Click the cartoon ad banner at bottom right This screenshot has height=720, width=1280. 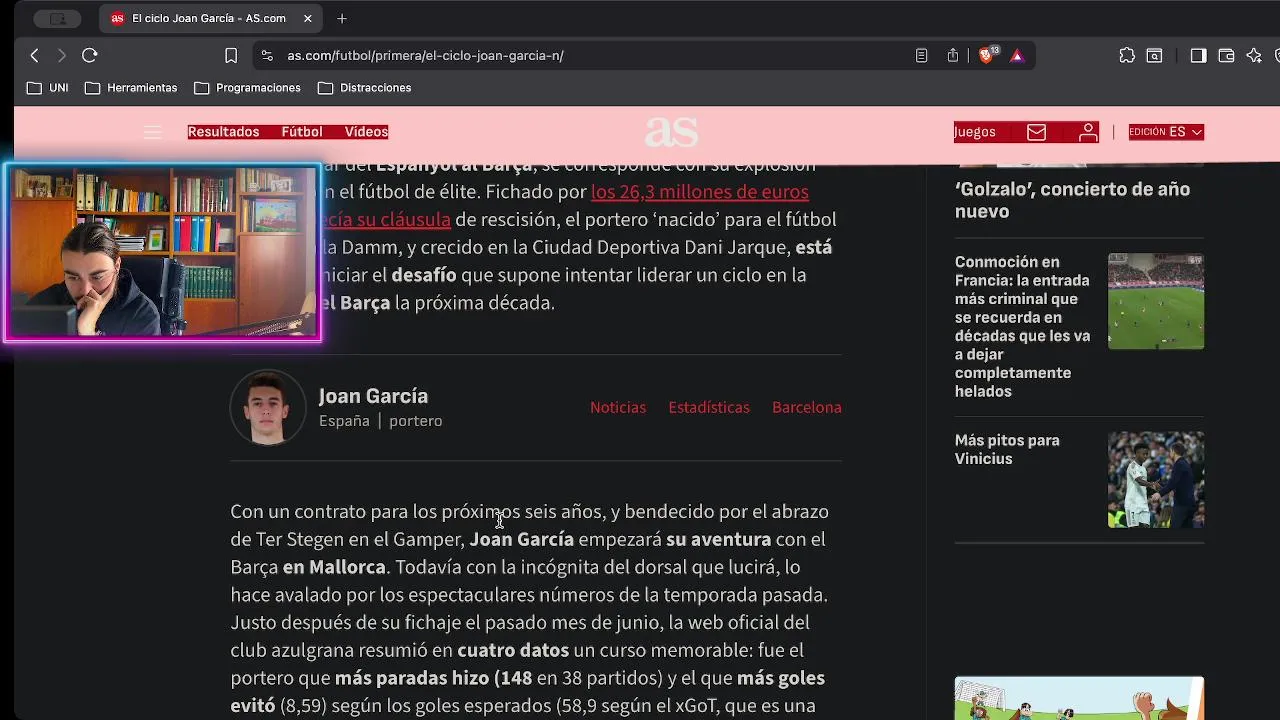(x=1079, y=698)
